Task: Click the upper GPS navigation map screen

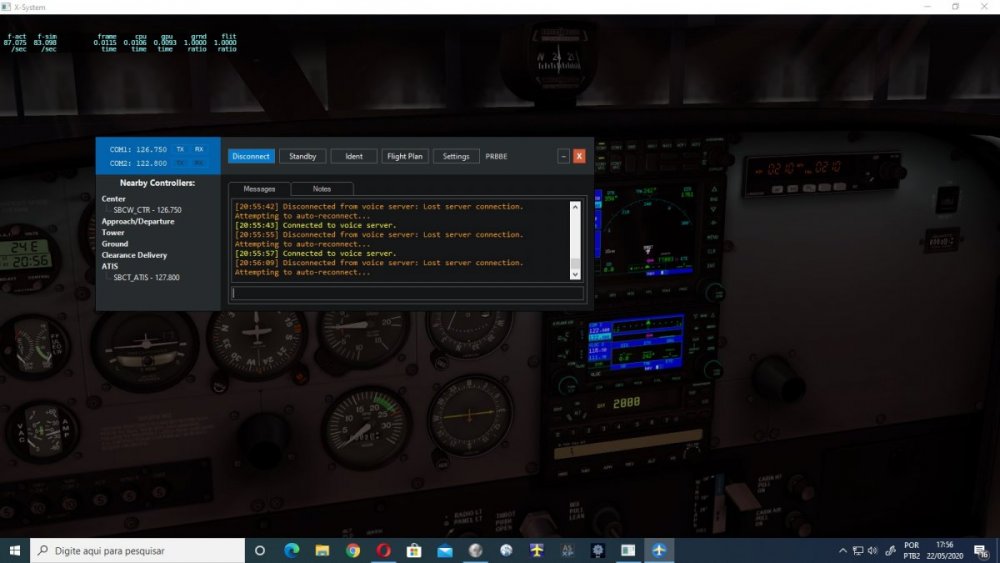Action: click(645, 232)
